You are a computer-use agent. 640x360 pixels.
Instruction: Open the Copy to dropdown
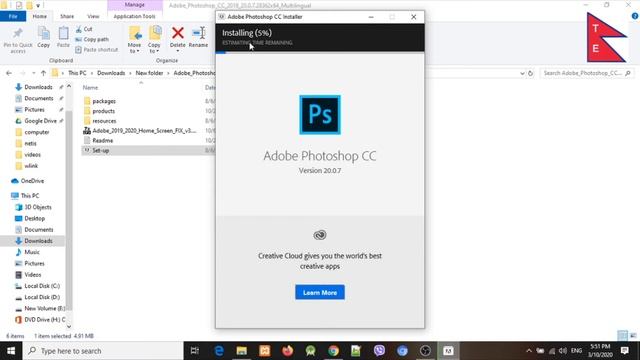154,40
